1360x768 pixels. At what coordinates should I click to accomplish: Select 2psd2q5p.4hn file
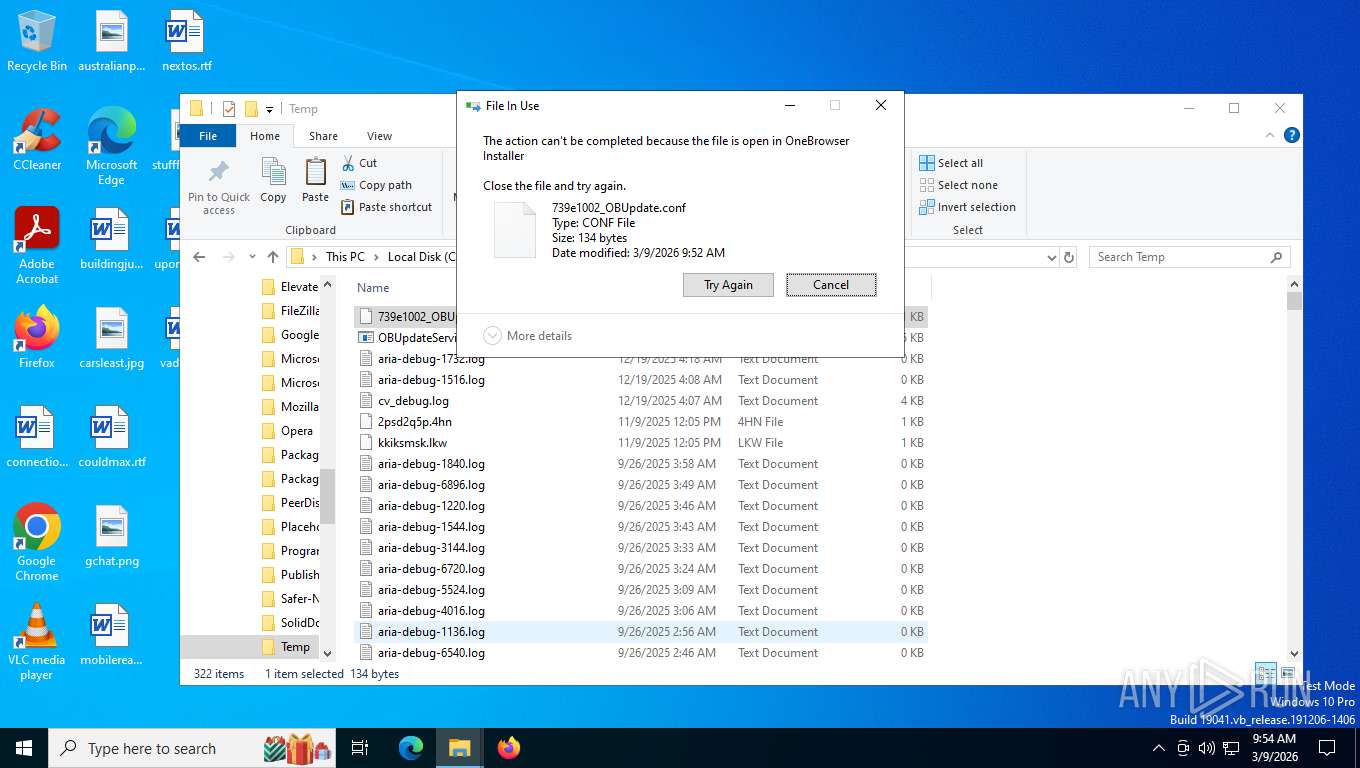[x=640, y=422]
